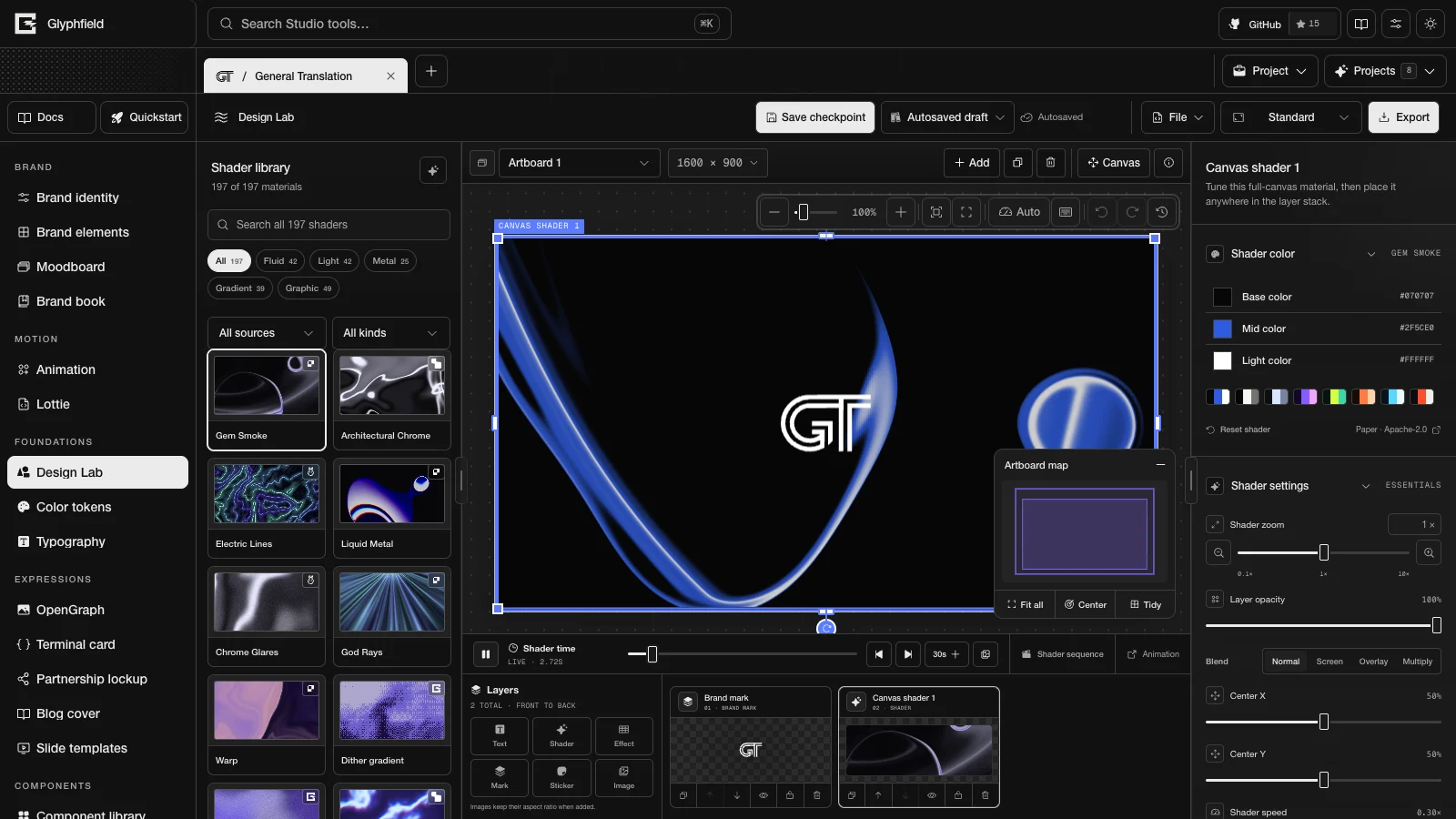
Task: Open Typography in the sidebar
Action: [x=98, y=541]
